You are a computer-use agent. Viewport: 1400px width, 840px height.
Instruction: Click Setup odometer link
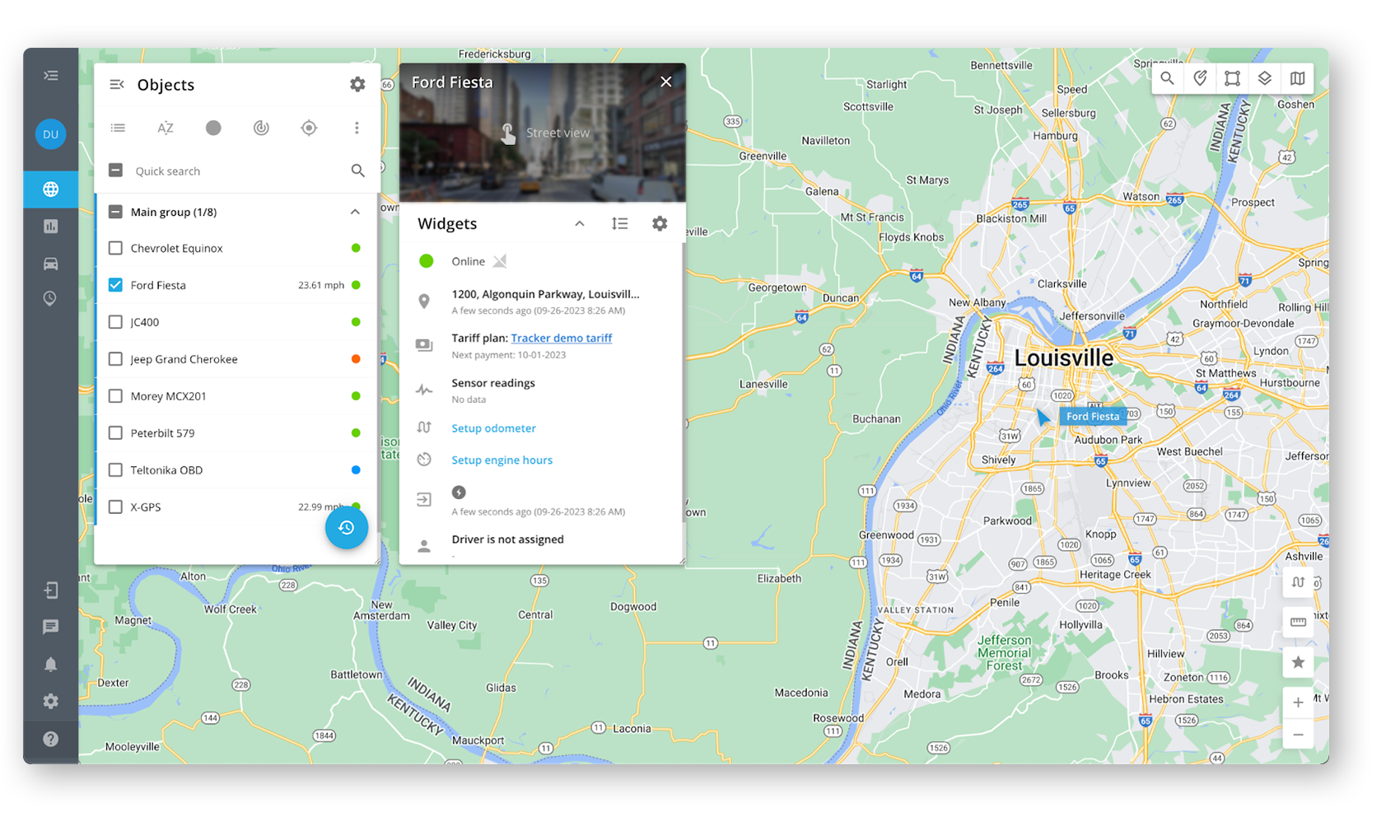[493, 428]
